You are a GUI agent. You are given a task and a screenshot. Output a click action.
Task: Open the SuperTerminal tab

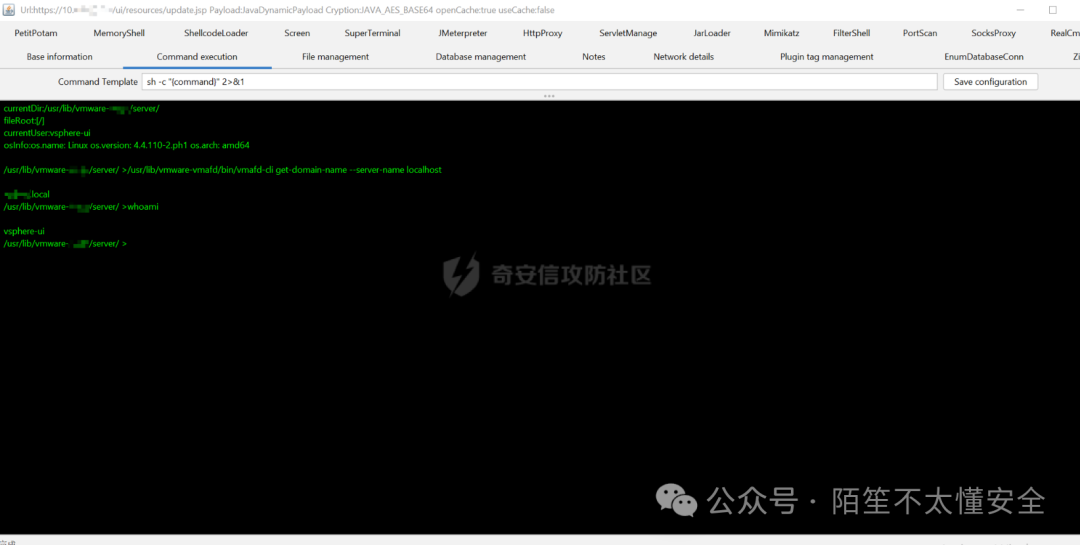(373, 33)
